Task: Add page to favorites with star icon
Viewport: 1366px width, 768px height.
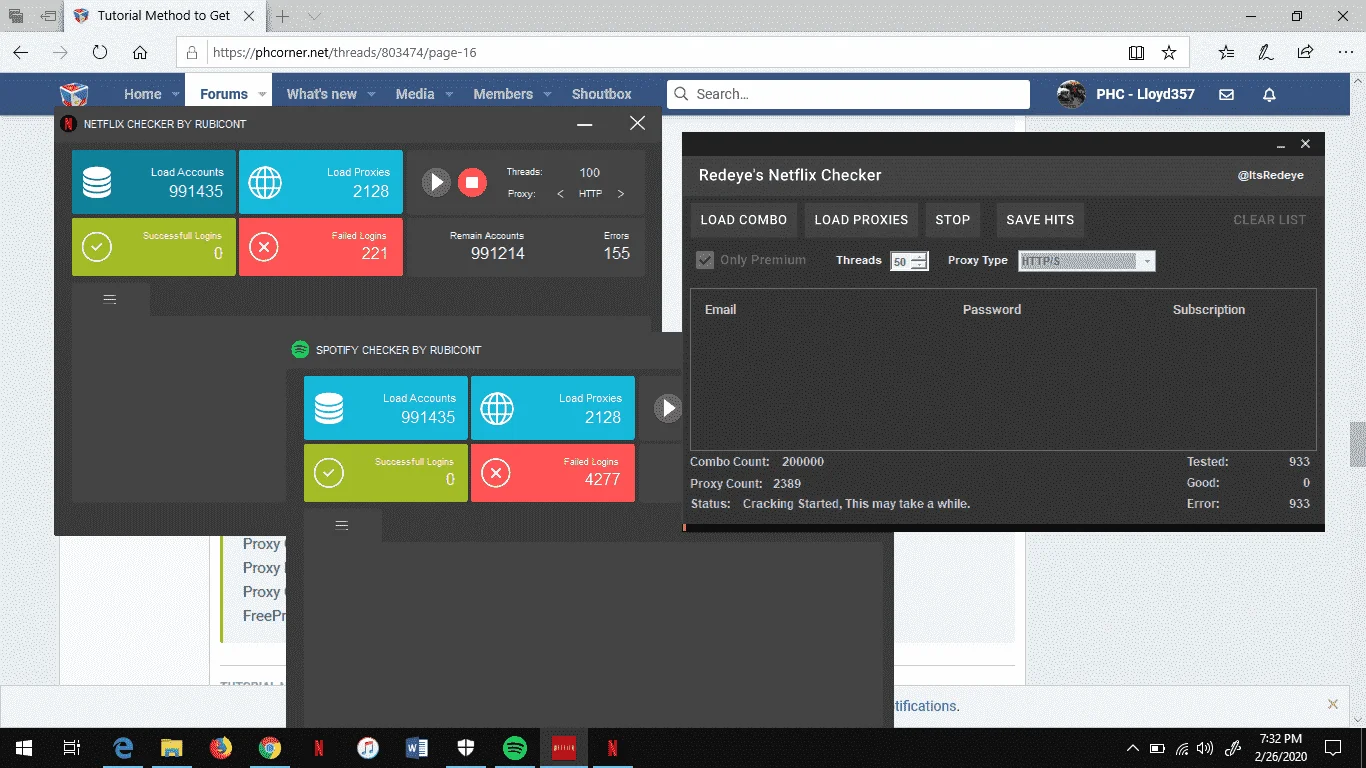Action: [1168, 52]
